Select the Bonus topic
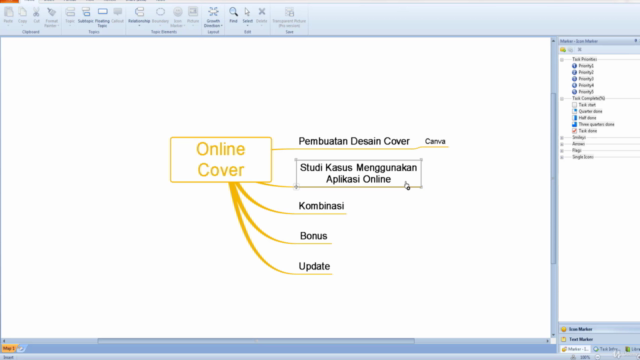 (x=313, y=236)
